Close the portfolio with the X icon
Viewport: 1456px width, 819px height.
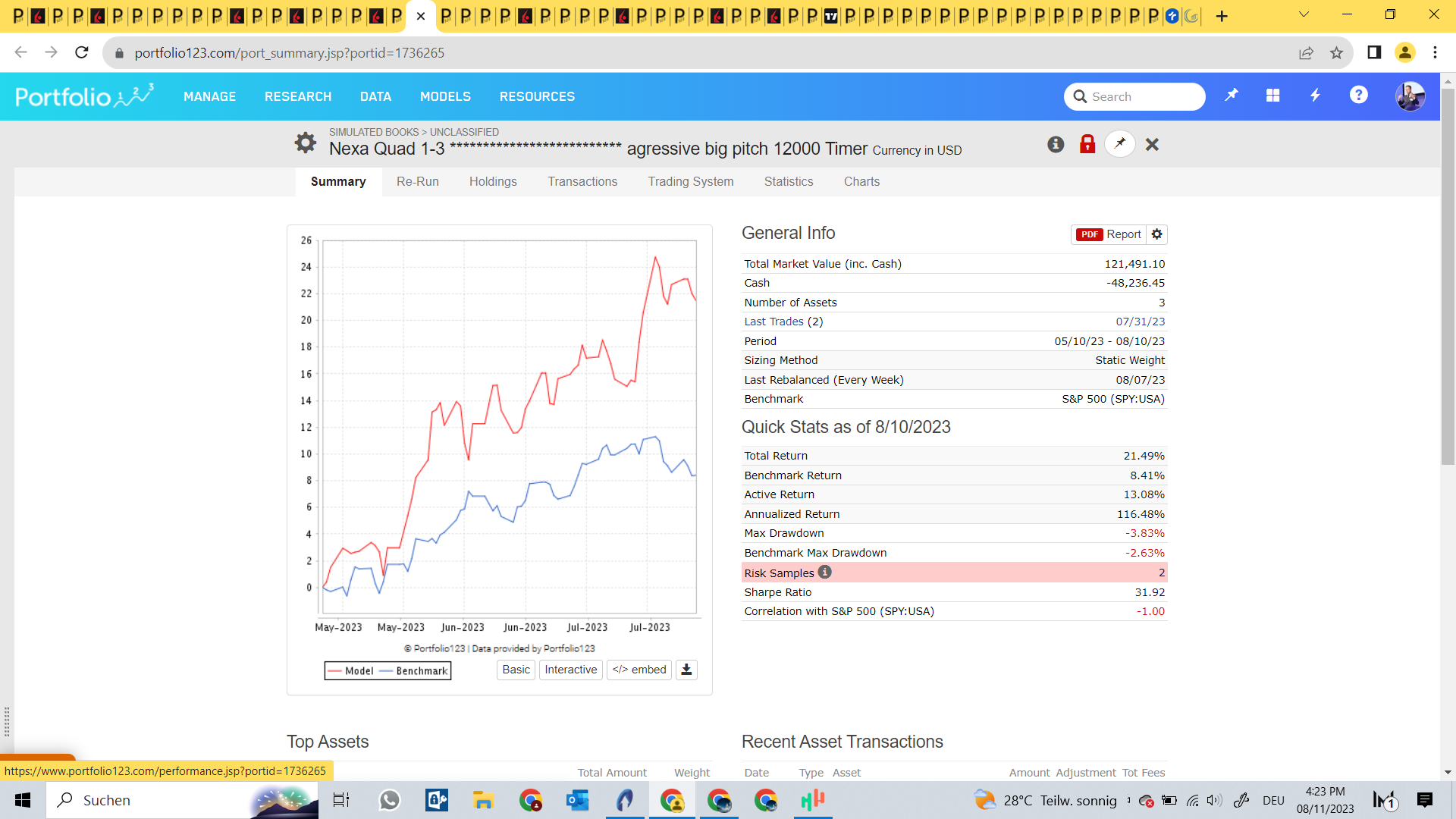click(x=1152, y=144)
